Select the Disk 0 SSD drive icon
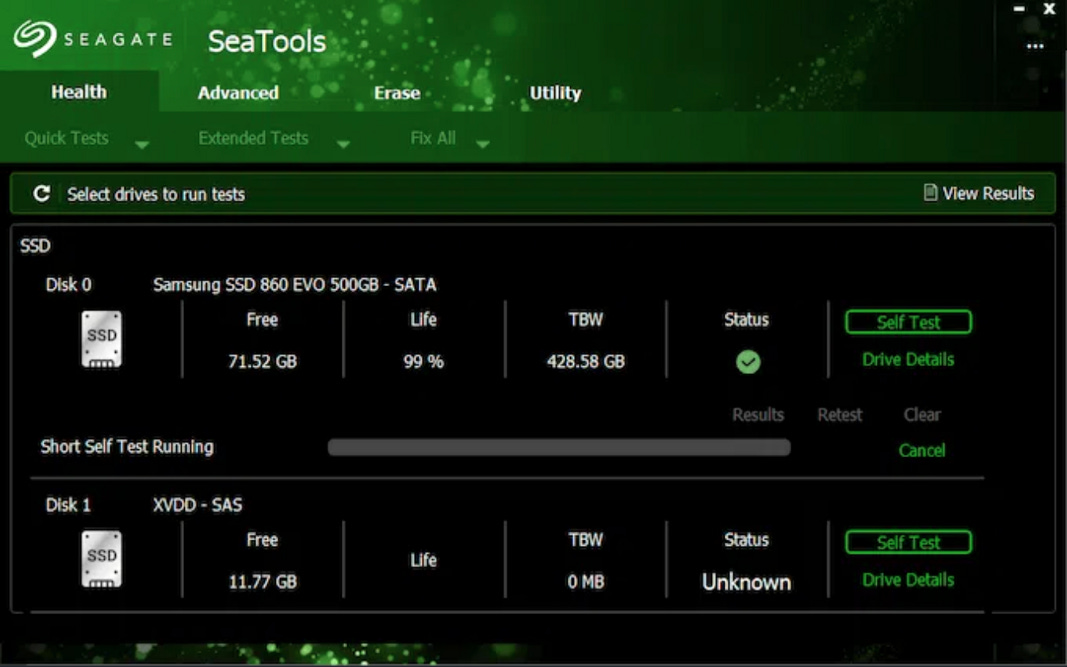1067x667 pixels. pos(102,339)
